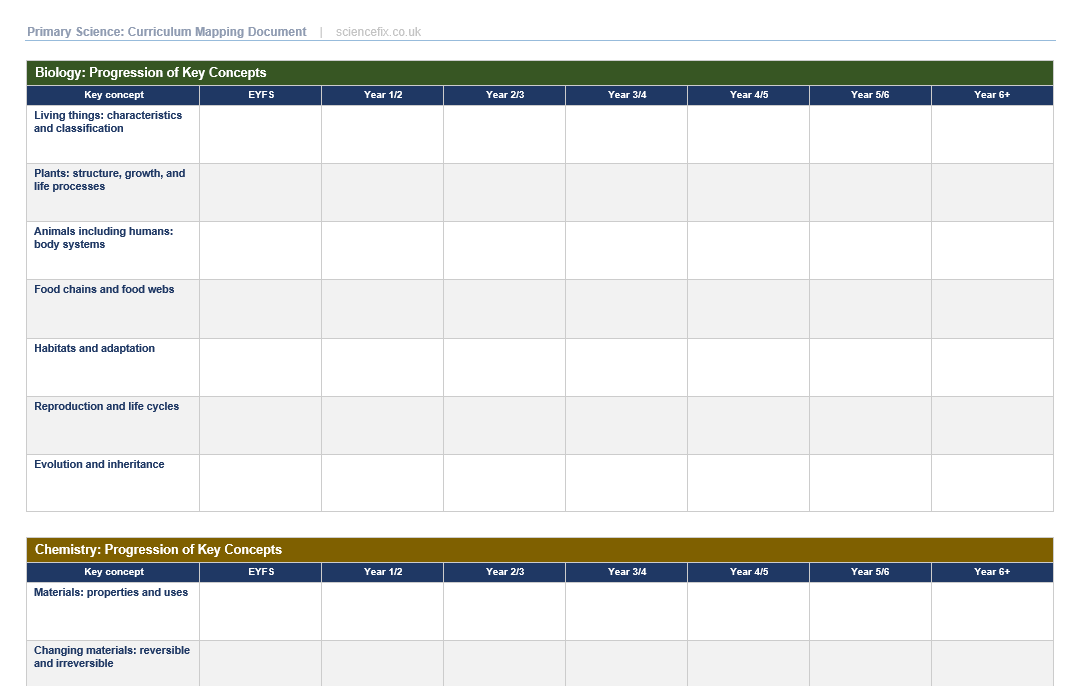Click the Food chains and food webs label
Viewport: 1078px width, 686px height.
coord(104,290)
